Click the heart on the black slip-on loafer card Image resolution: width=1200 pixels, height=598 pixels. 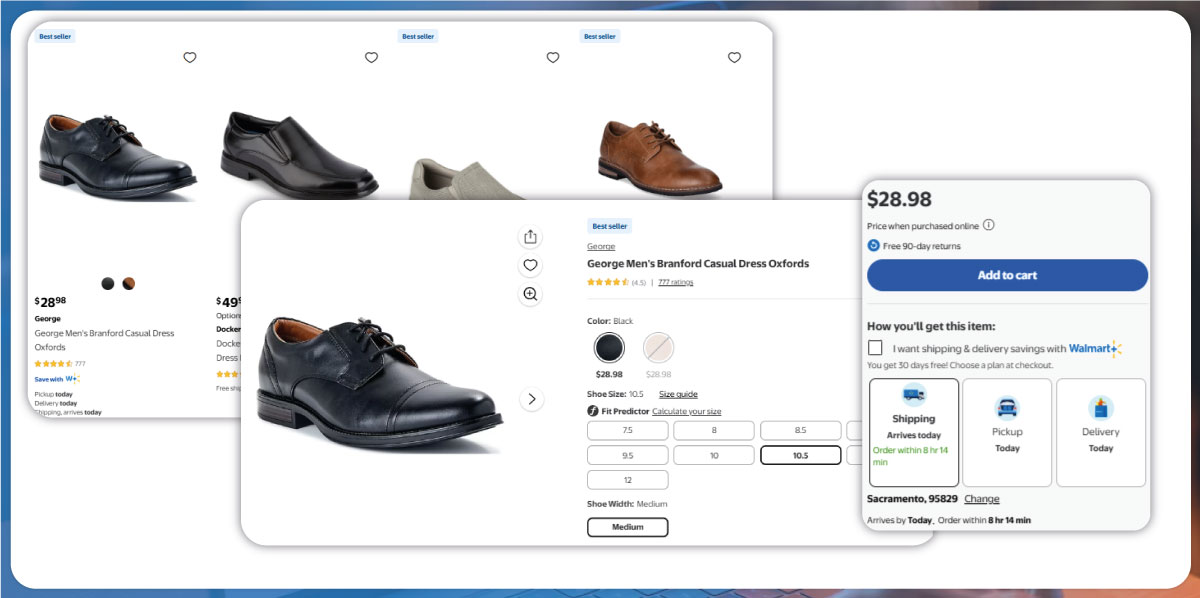371,58
